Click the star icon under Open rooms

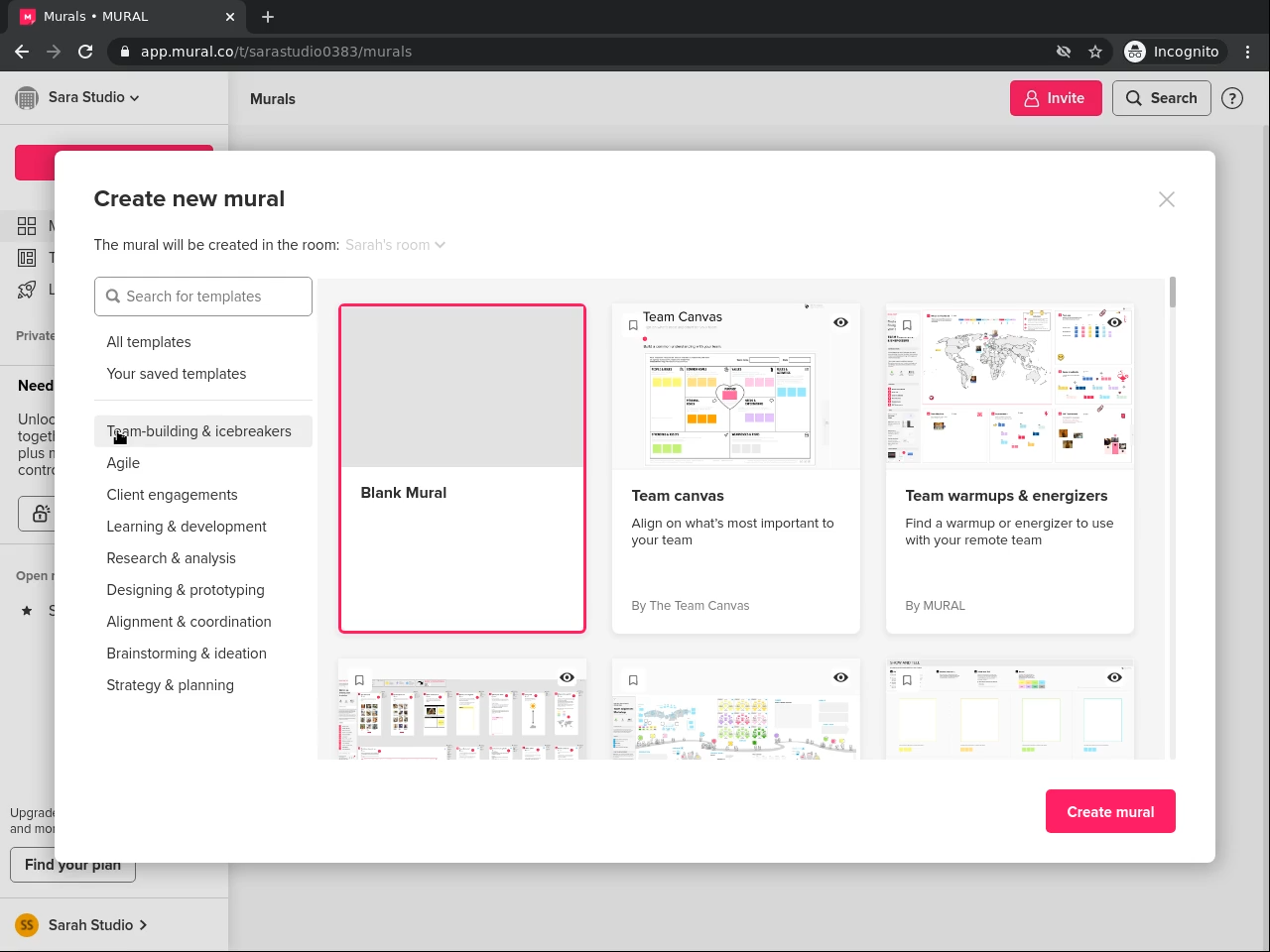coord(27,611)
